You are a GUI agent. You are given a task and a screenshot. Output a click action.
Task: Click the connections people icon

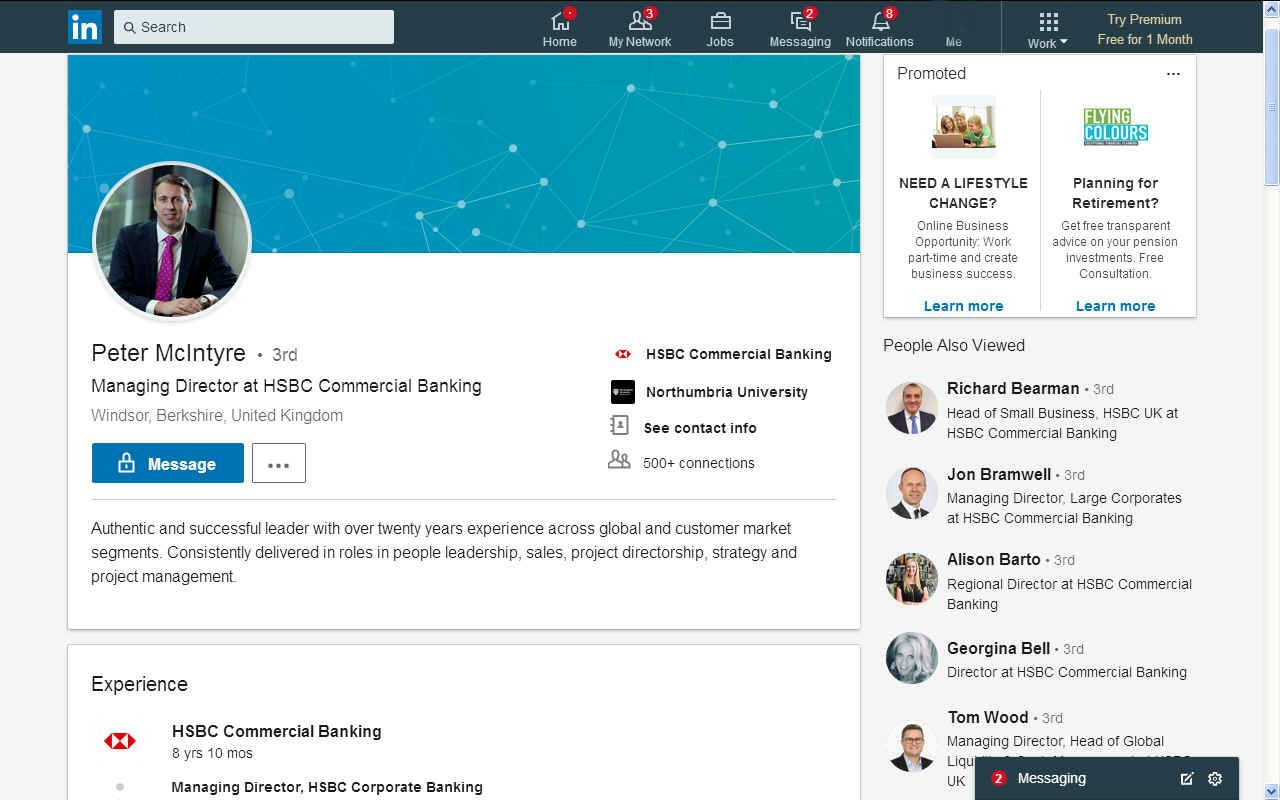tap(620, 460)
